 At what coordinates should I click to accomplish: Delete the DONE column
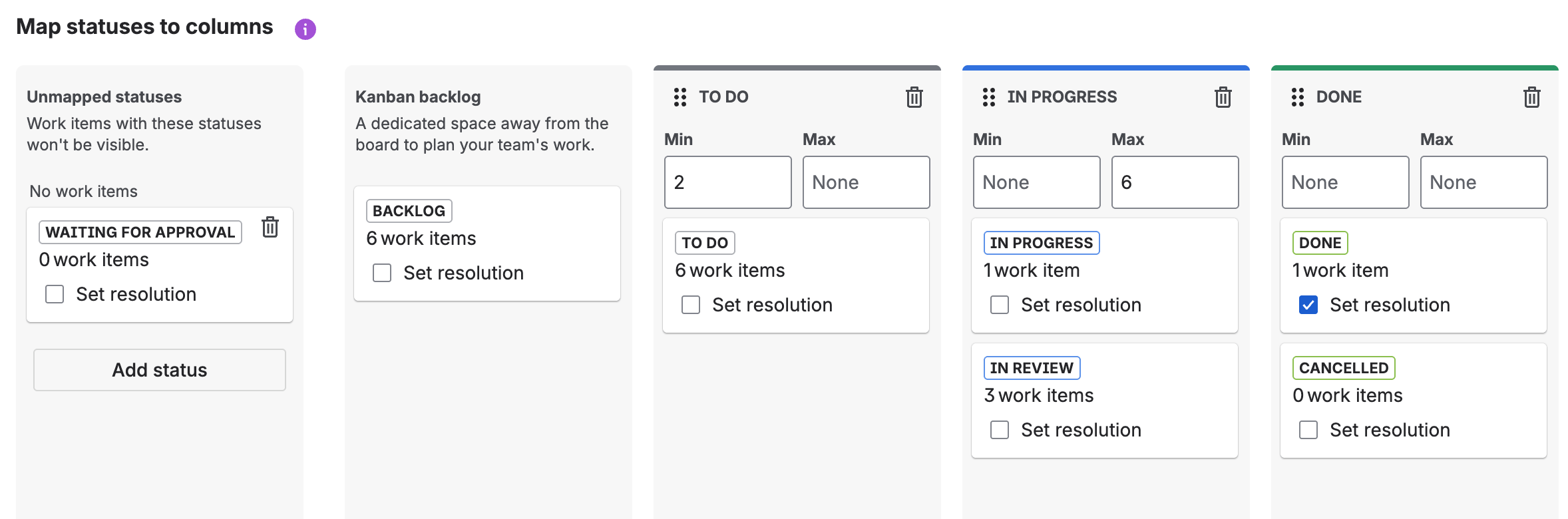point(1531,97)
